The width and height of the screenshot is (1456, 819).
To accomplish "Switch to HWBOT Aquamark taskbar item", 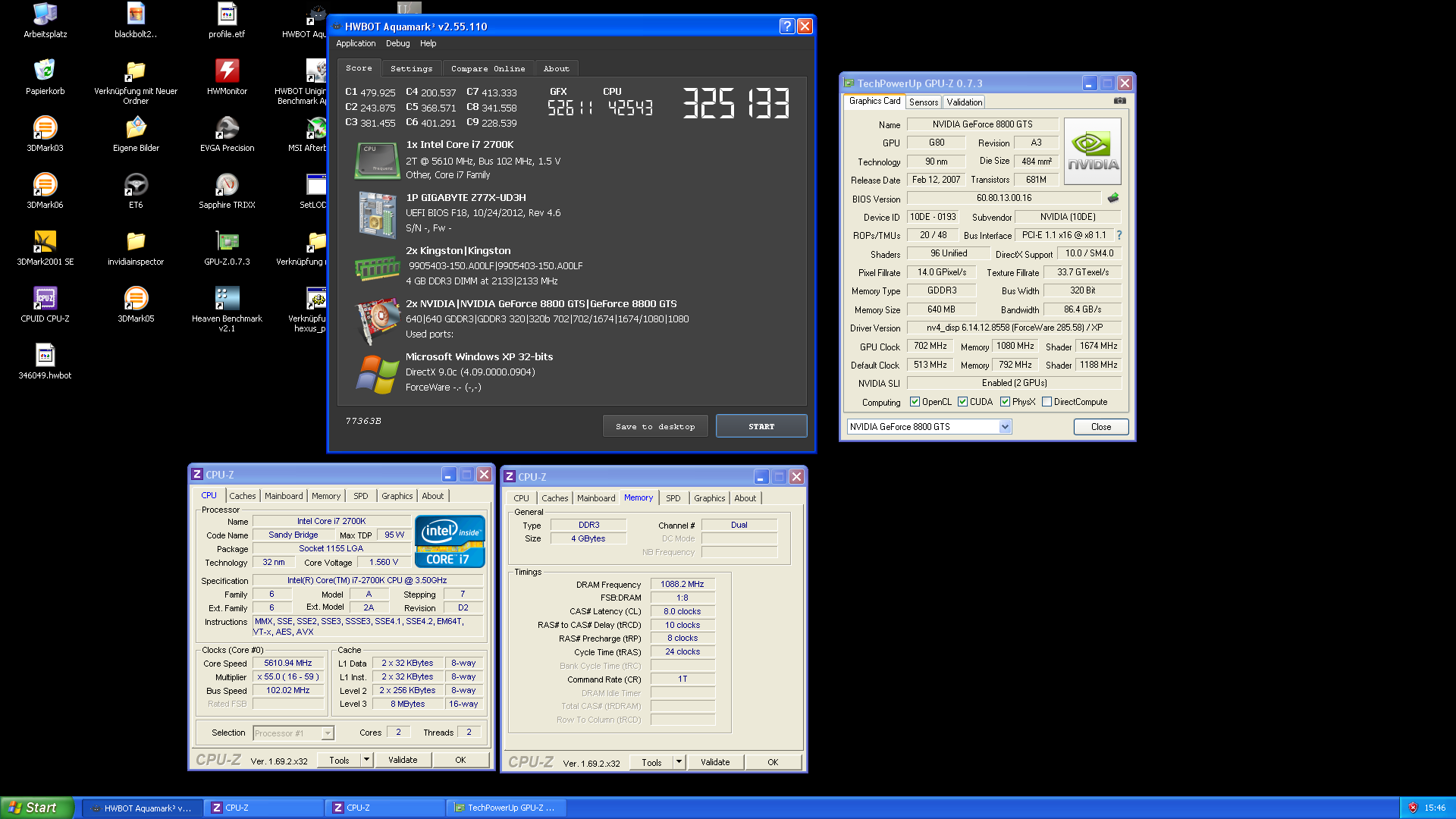I will [x=142, y=808].
